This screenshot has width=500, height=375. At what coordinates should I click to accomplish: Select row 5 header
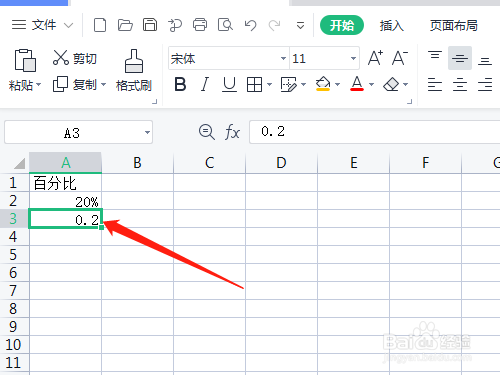pyautogui.click(x=13, y=255)
